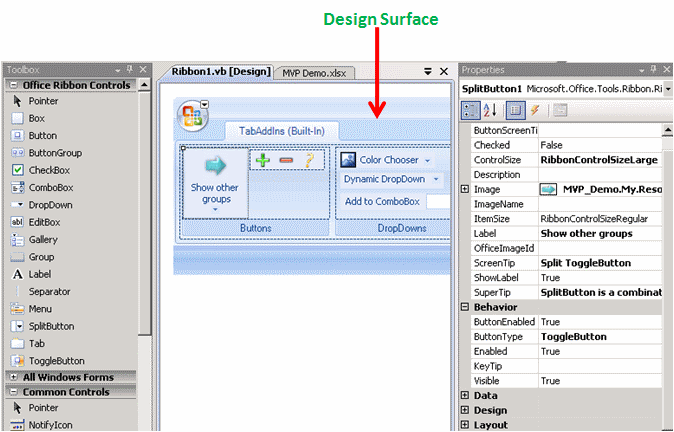Select the Buttons group label
Image resolution: width=674 pixels, height=432 pixels.
click(x=256, y=228)
